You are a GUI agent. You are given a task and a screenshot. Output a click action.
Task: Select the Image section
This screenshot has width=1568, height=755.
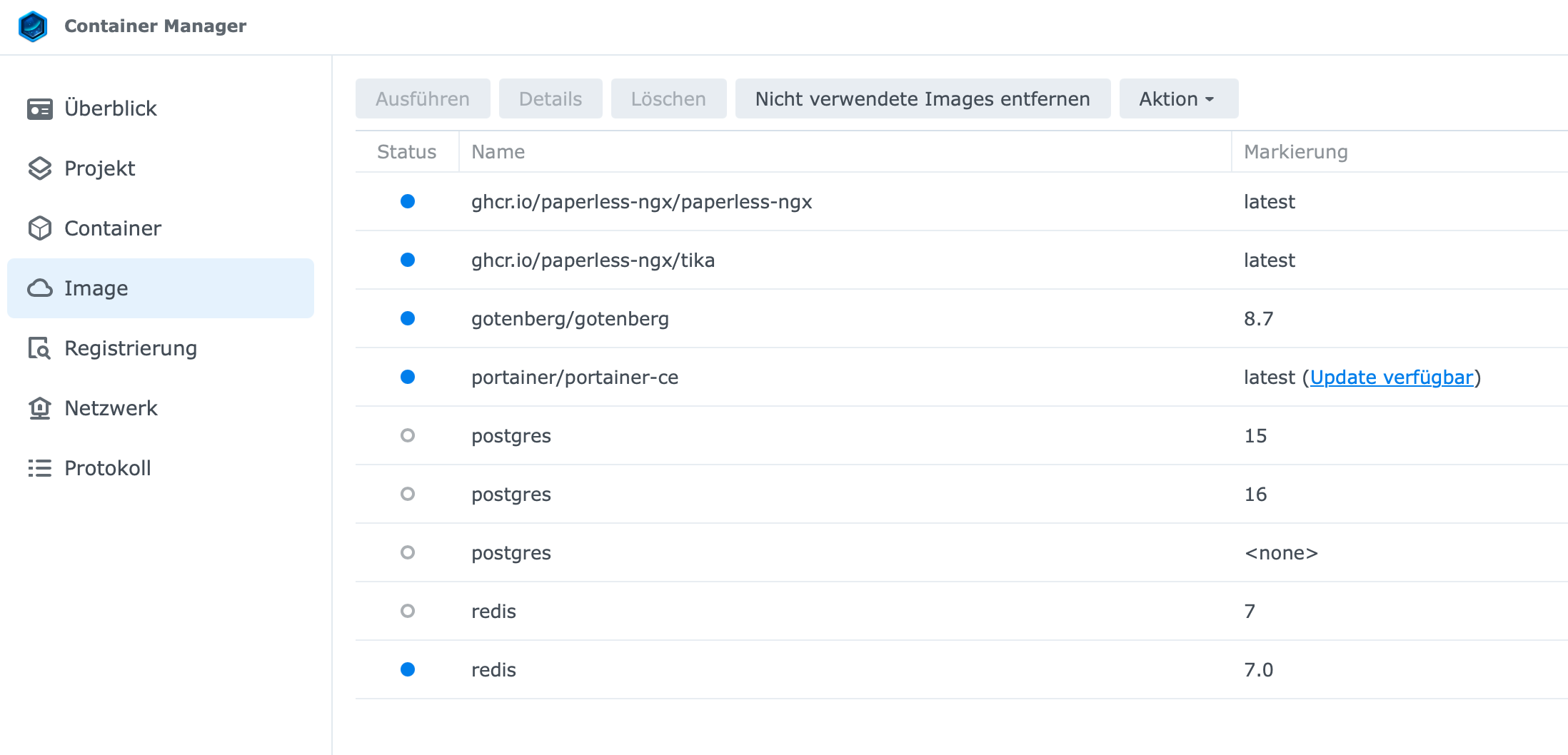161,288
